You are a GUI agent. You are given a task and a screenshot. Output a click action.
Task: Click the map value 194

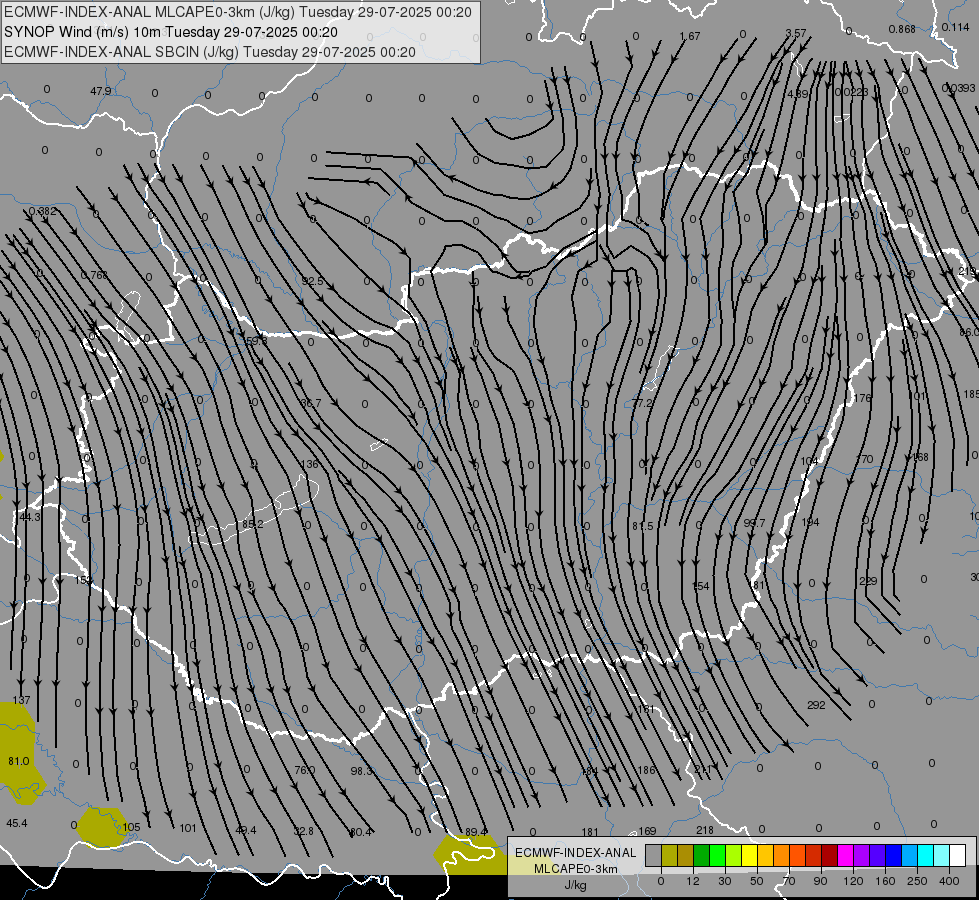(810, 522)
